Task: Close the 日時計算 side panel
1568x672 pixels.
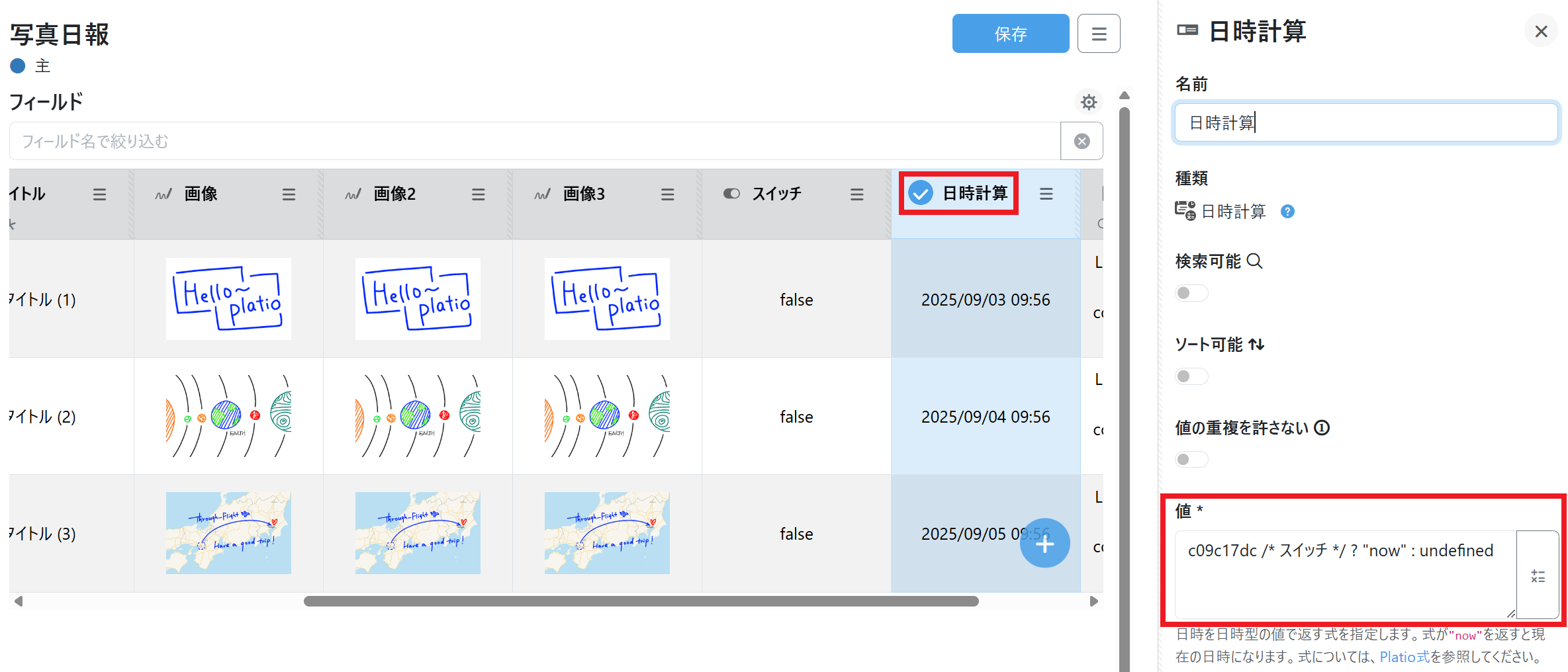Action: [1541, 32]
